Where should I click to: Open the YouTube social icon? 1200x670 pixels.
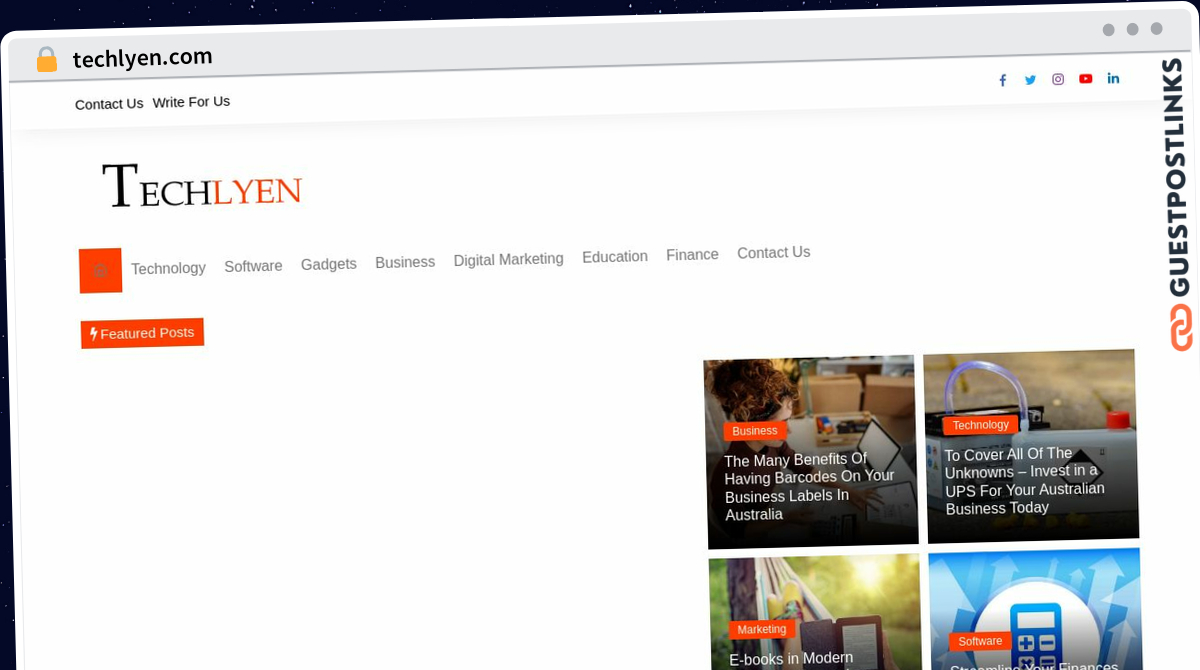pos(1086,79)
